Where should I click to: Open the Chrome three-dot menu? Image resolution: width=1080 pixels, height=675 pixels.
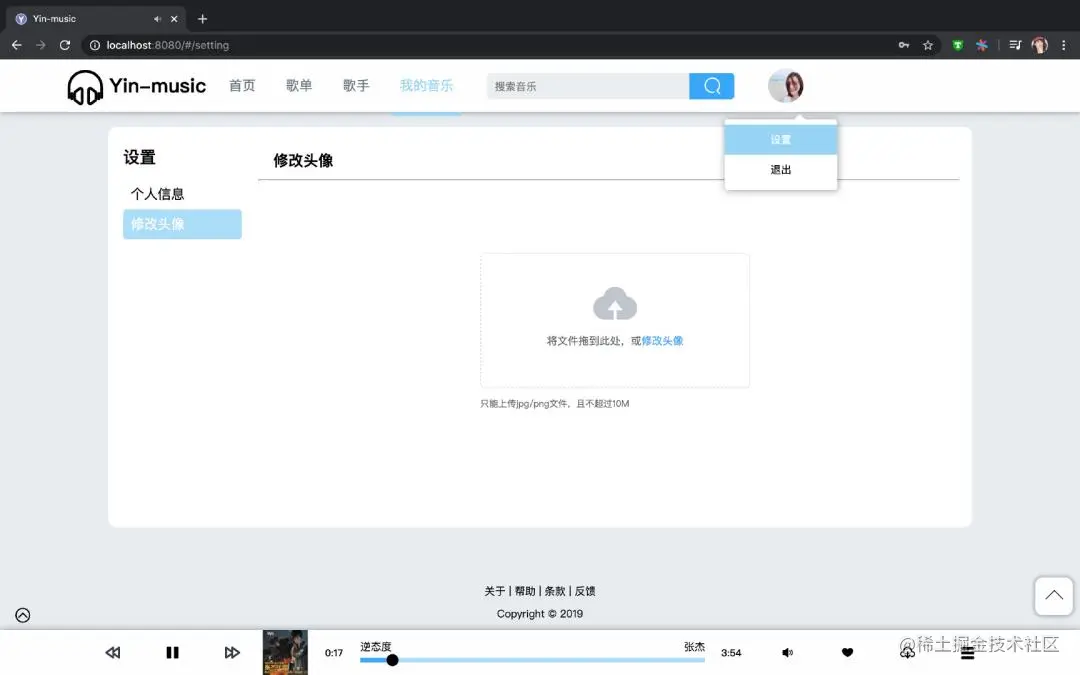1063,45
